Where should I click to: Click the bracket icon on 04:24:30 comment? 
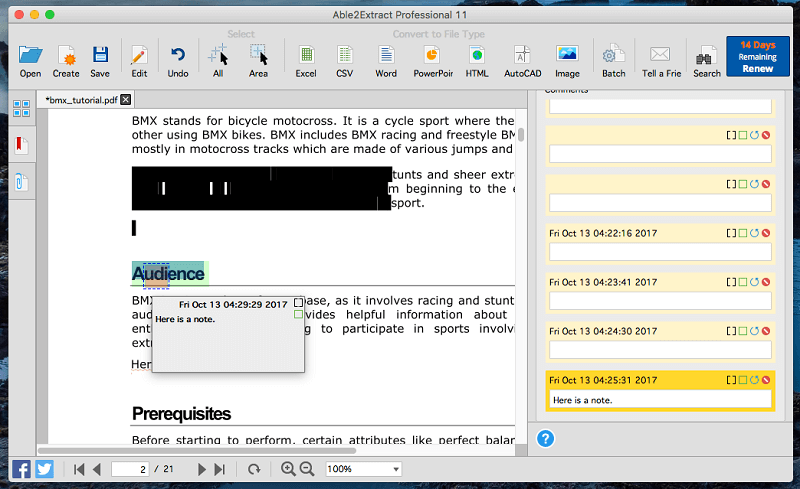tap(731, 331)
